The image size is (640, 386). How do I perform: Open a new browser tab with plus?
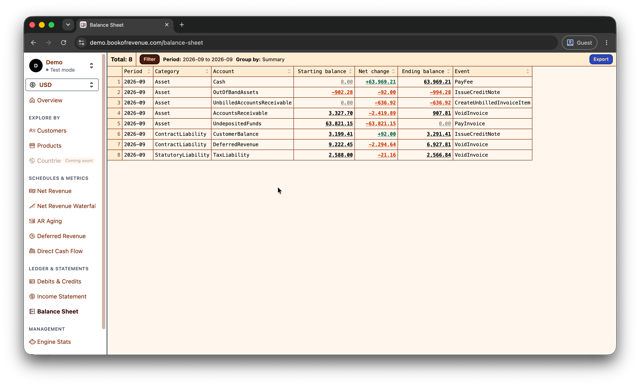pyautogui.click(x=182, y=25)
